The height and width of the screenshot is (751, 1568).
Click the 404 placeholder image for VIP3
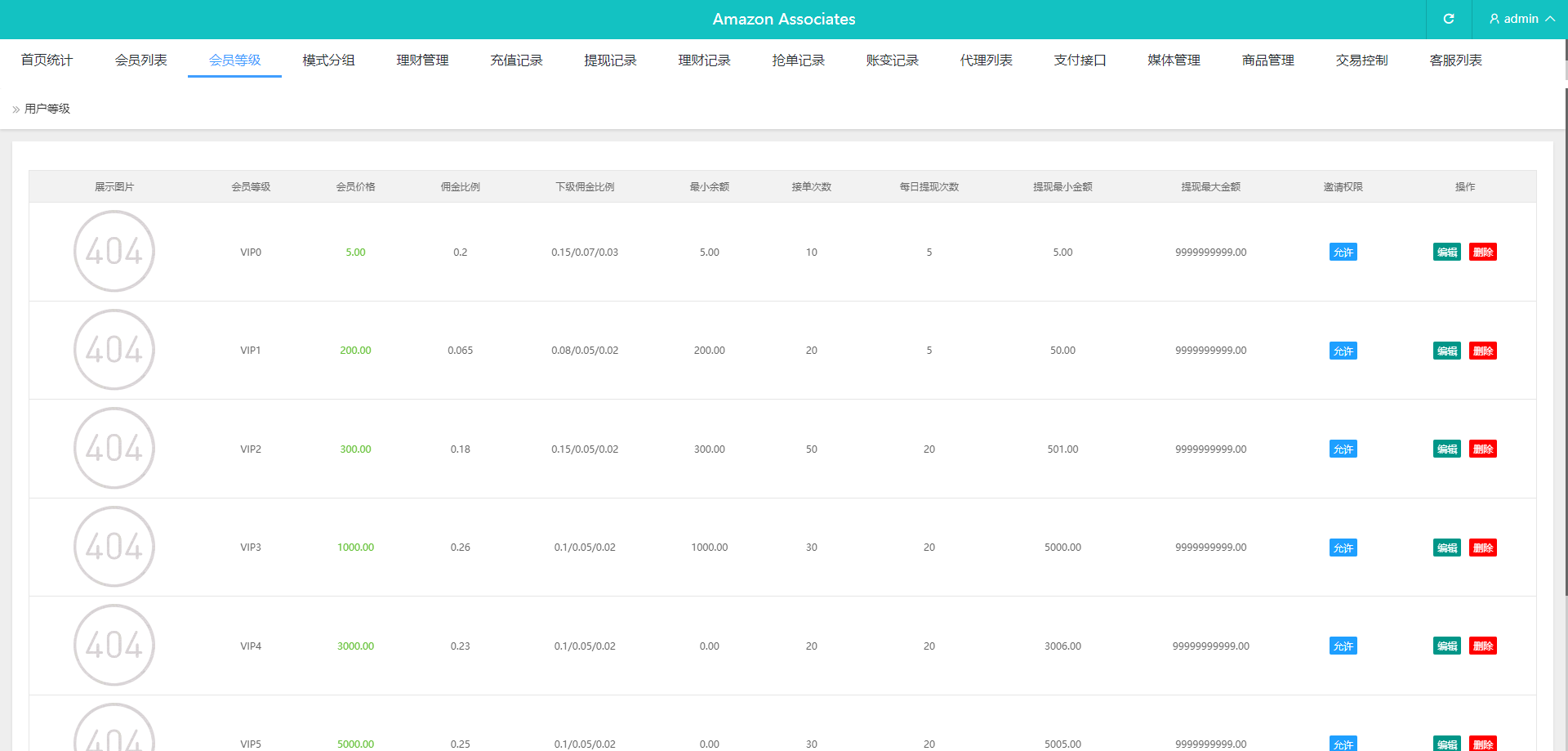(114, 547)
